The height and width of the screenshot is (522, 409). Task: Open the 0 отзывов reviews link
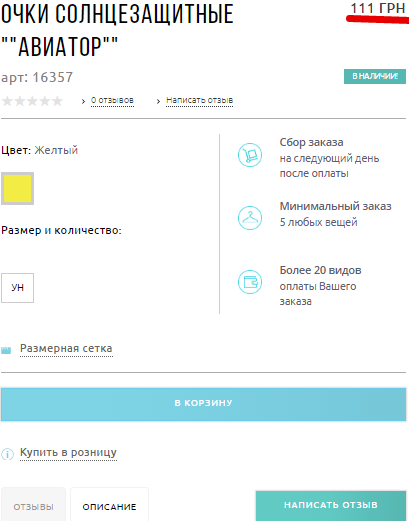[x=112, y=100]
